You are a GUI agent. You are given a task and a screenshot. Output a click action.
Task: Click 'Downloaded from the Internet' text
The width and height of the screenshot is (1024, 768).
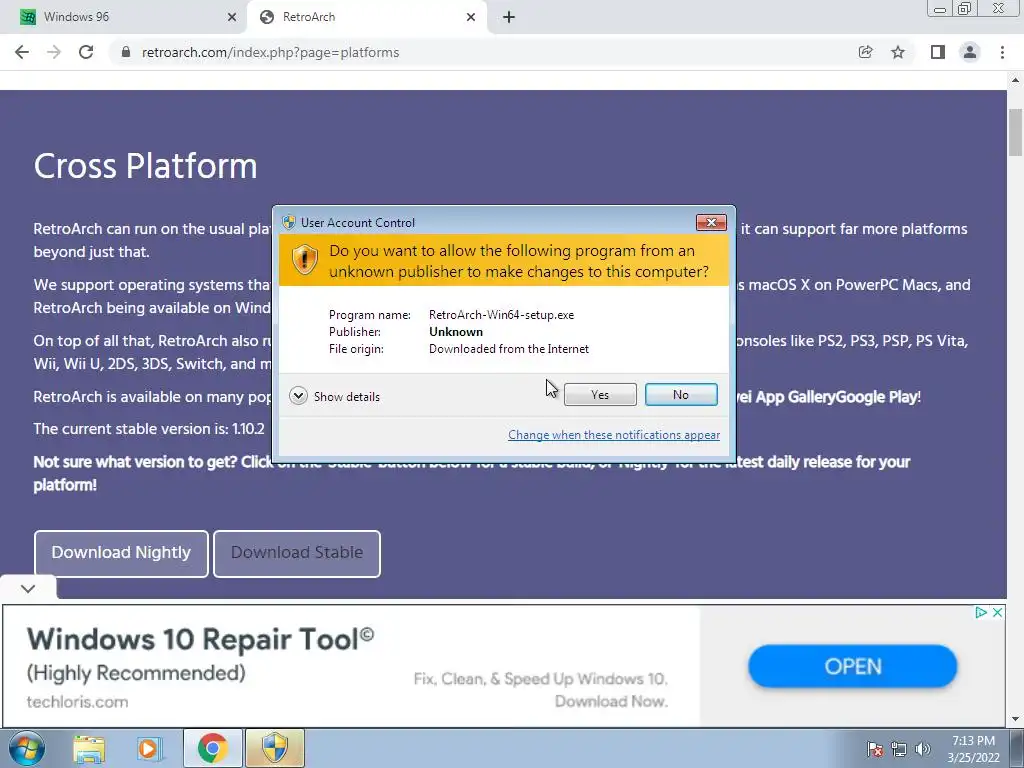coord(509,349)
